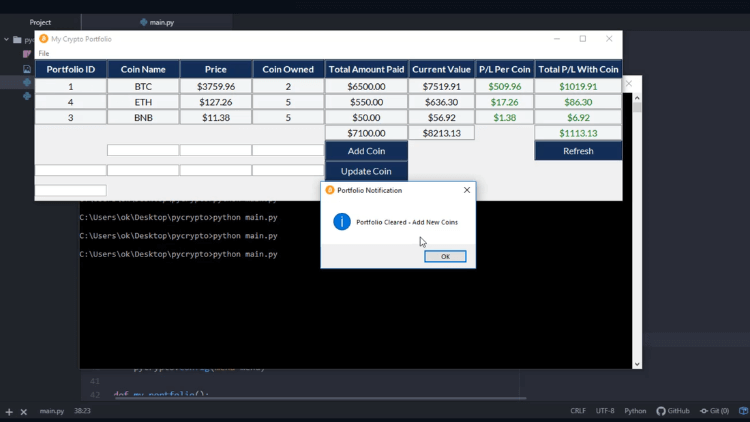750x422 pixels.
Task: Click the $7100.00 total amount paid cell
Action: (366, 133)
